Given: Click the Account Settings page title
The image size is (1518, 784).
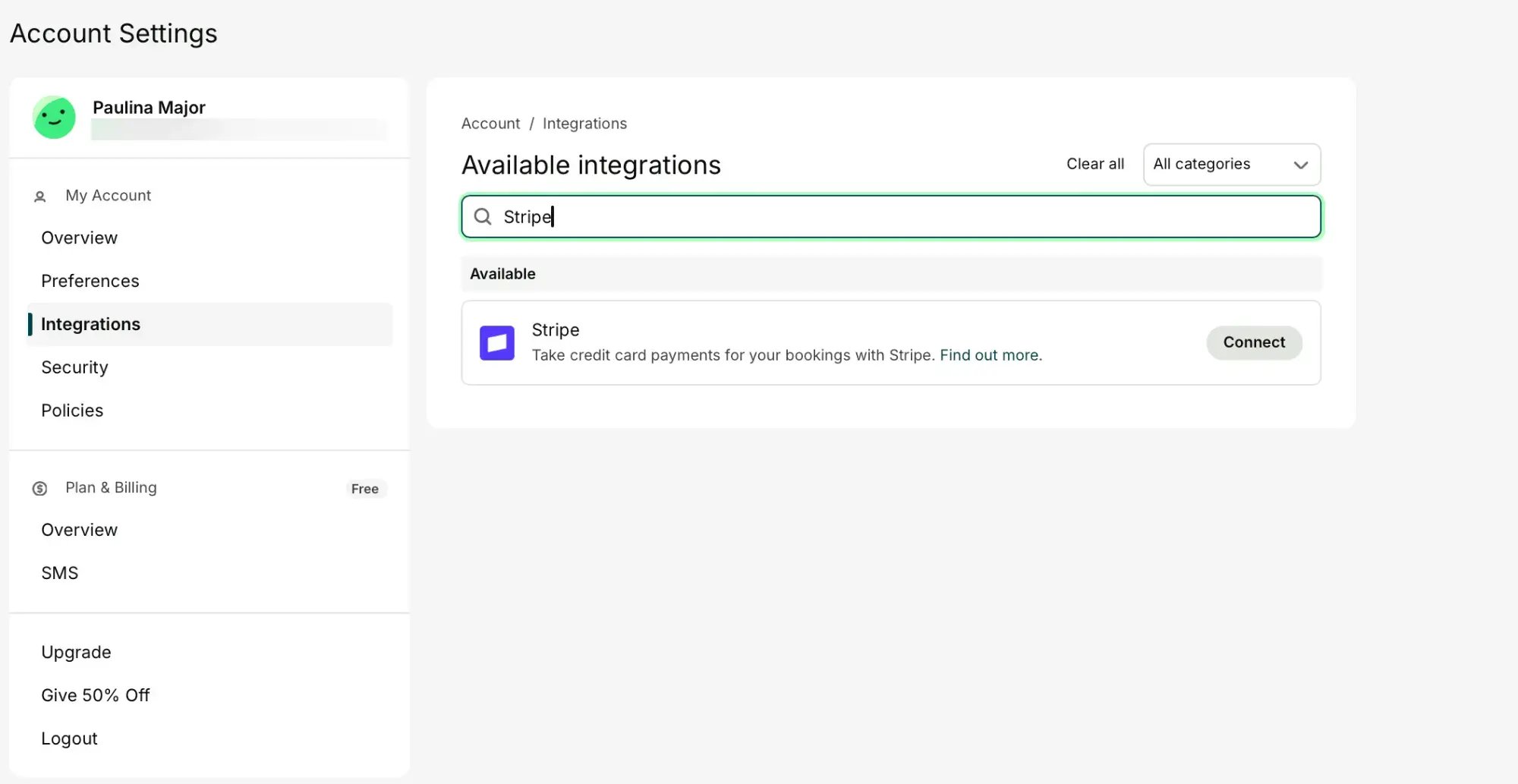Looking at the screenshot, I should pos(114,33).
